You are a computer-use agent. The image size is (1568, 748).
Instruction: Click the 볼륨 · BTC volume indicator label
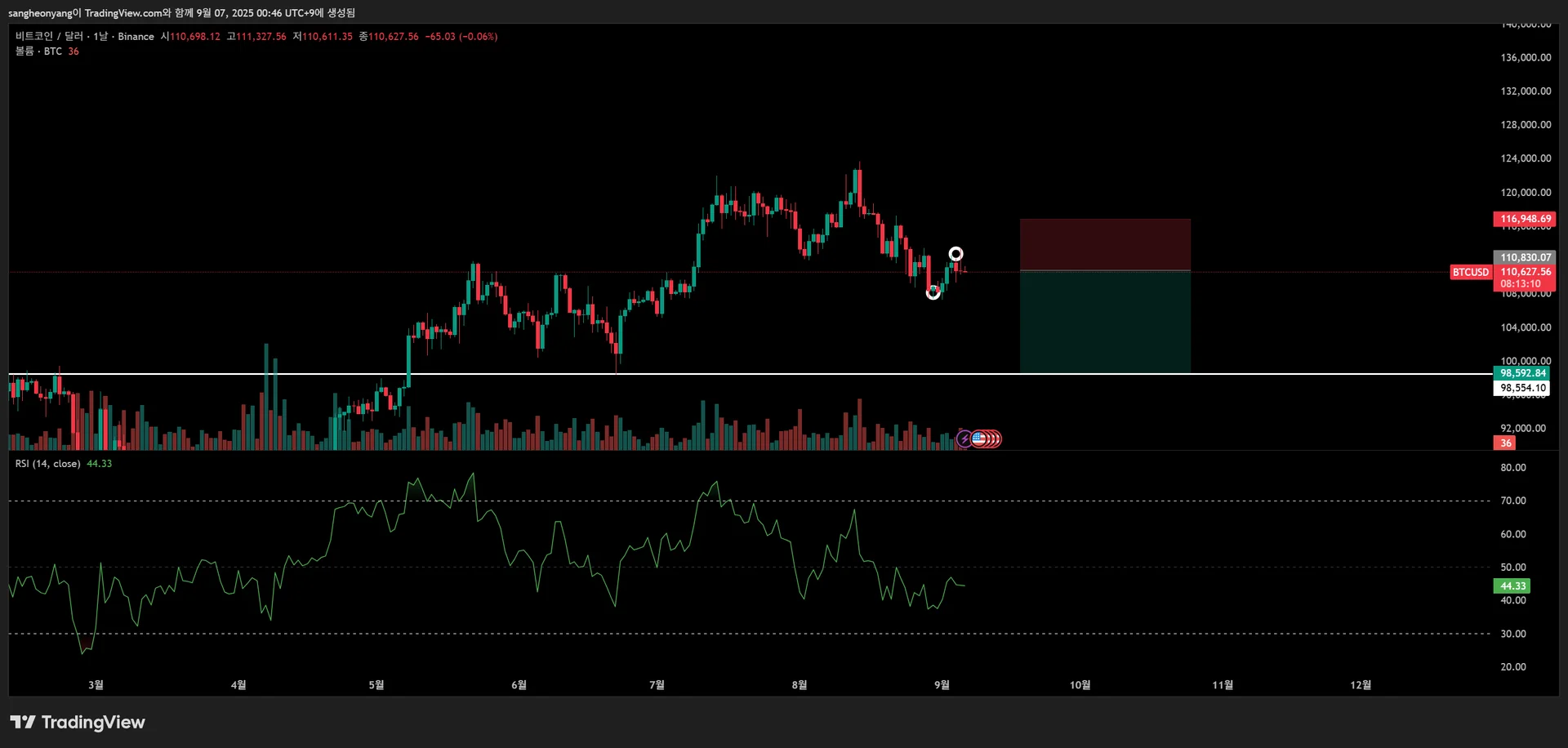tap(38, 51)
